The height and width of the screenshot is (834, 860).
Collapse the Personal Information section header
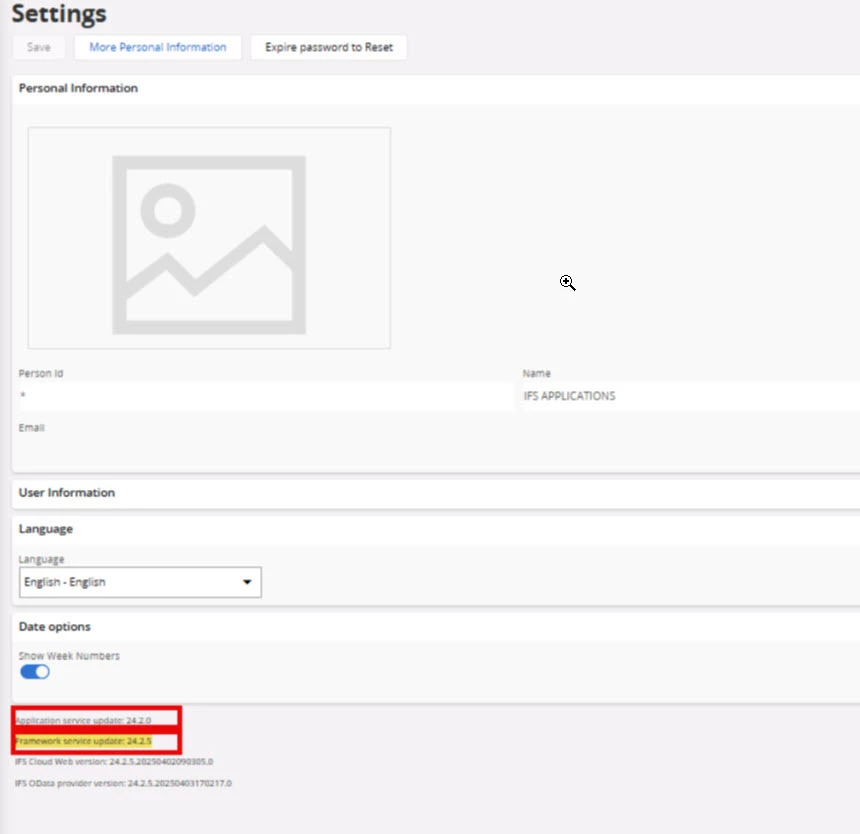coord(436,88)
